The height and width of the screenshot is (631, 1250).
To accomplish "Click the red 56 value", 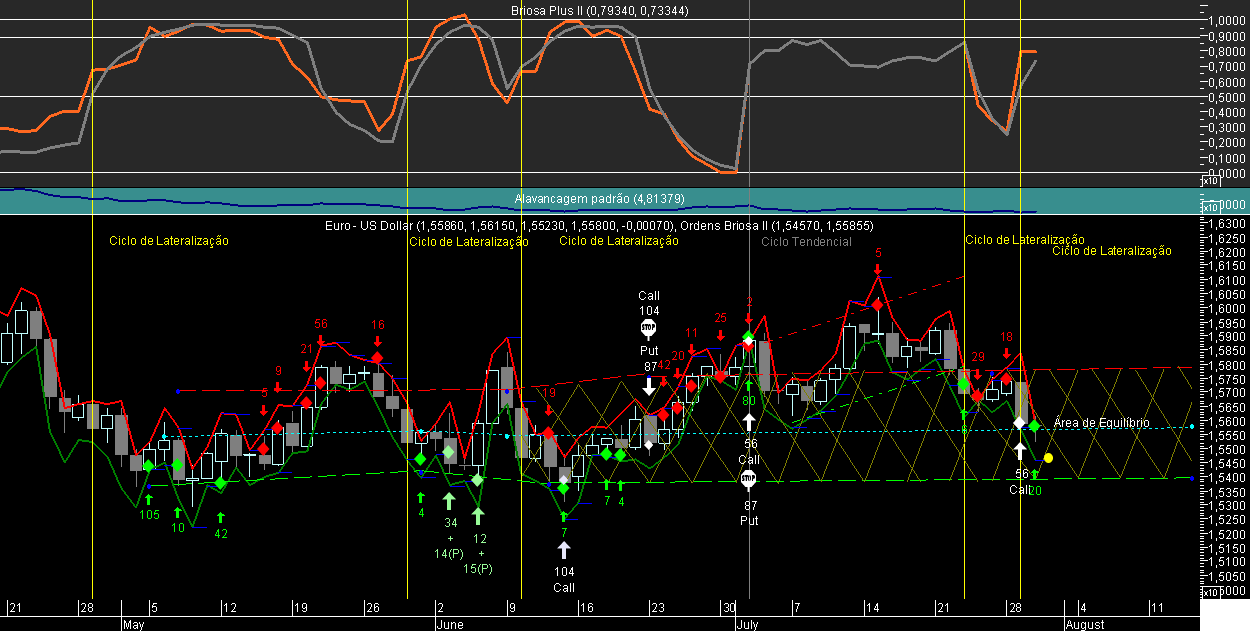I will (321, 324).
